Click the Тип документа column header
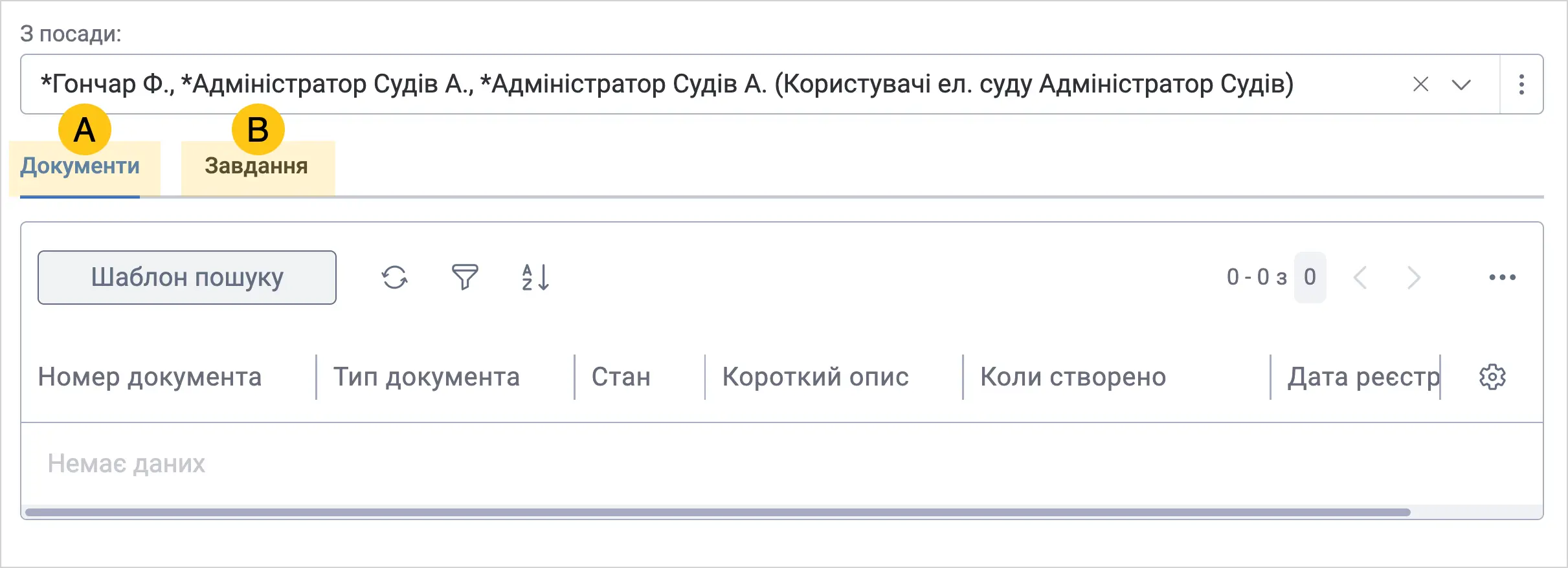Viewport: 1568px width, 568px height. coord(427,377)
